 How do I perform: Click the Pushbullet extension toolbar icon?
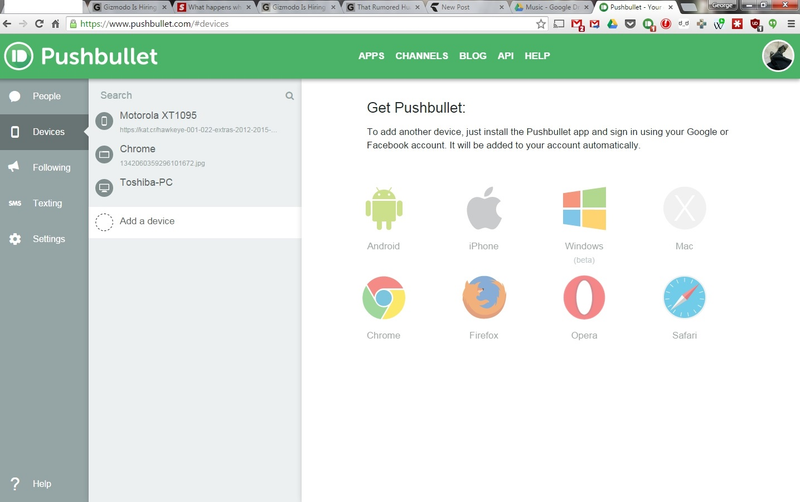pos(648,24)
